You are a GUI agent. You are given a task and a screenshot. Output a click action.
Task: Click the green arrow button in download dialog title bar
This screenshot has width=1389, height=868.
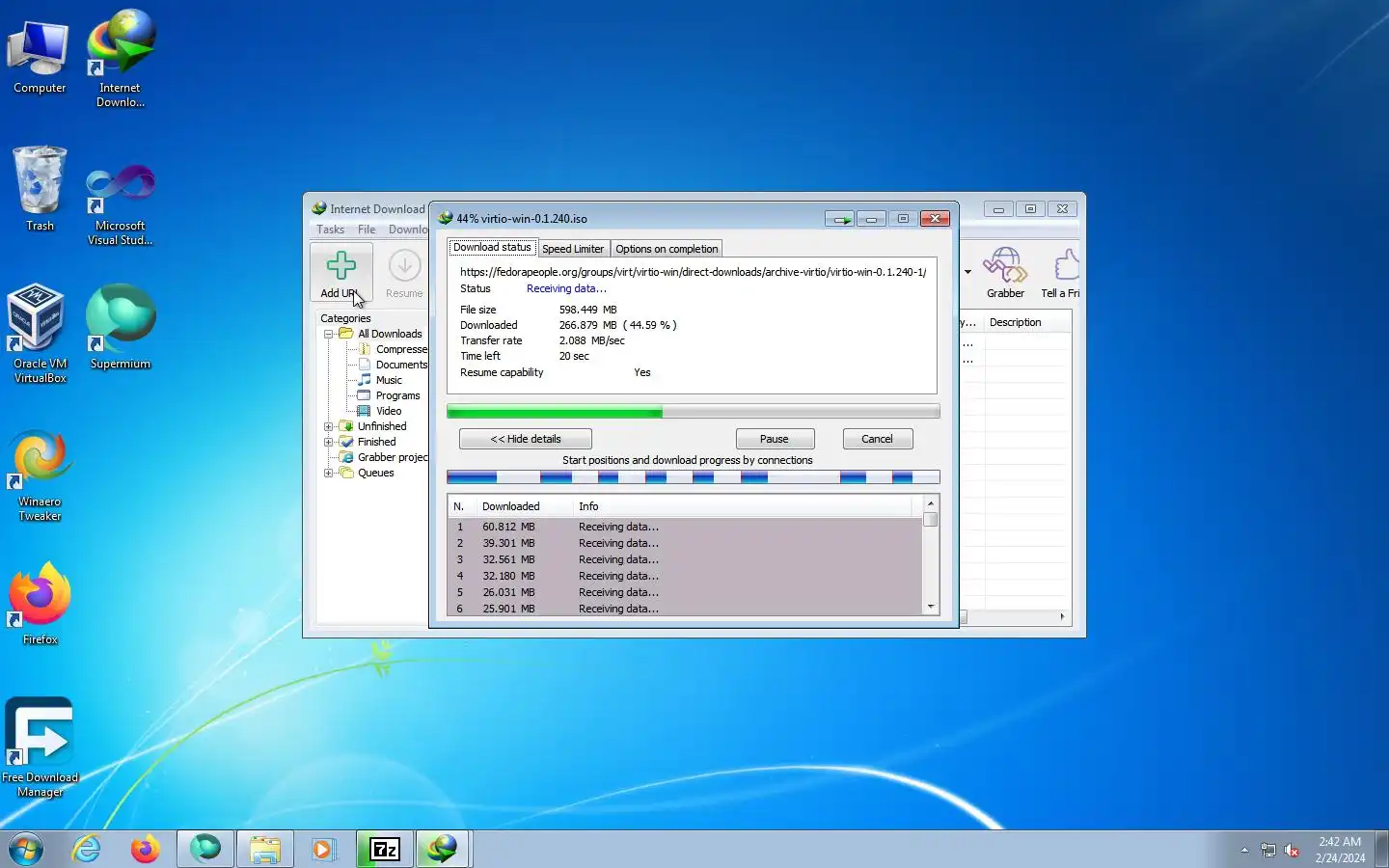(x=840, y=219)
